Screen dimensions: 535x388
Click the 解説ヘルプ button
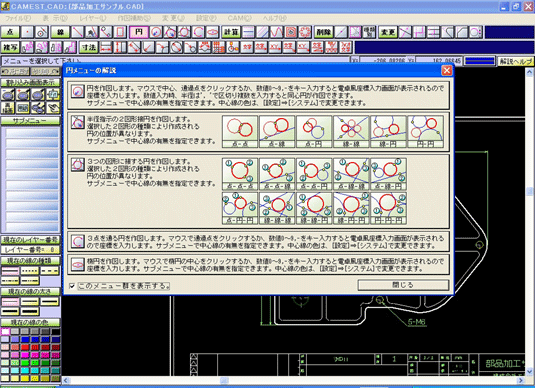[x=516, y=61]
